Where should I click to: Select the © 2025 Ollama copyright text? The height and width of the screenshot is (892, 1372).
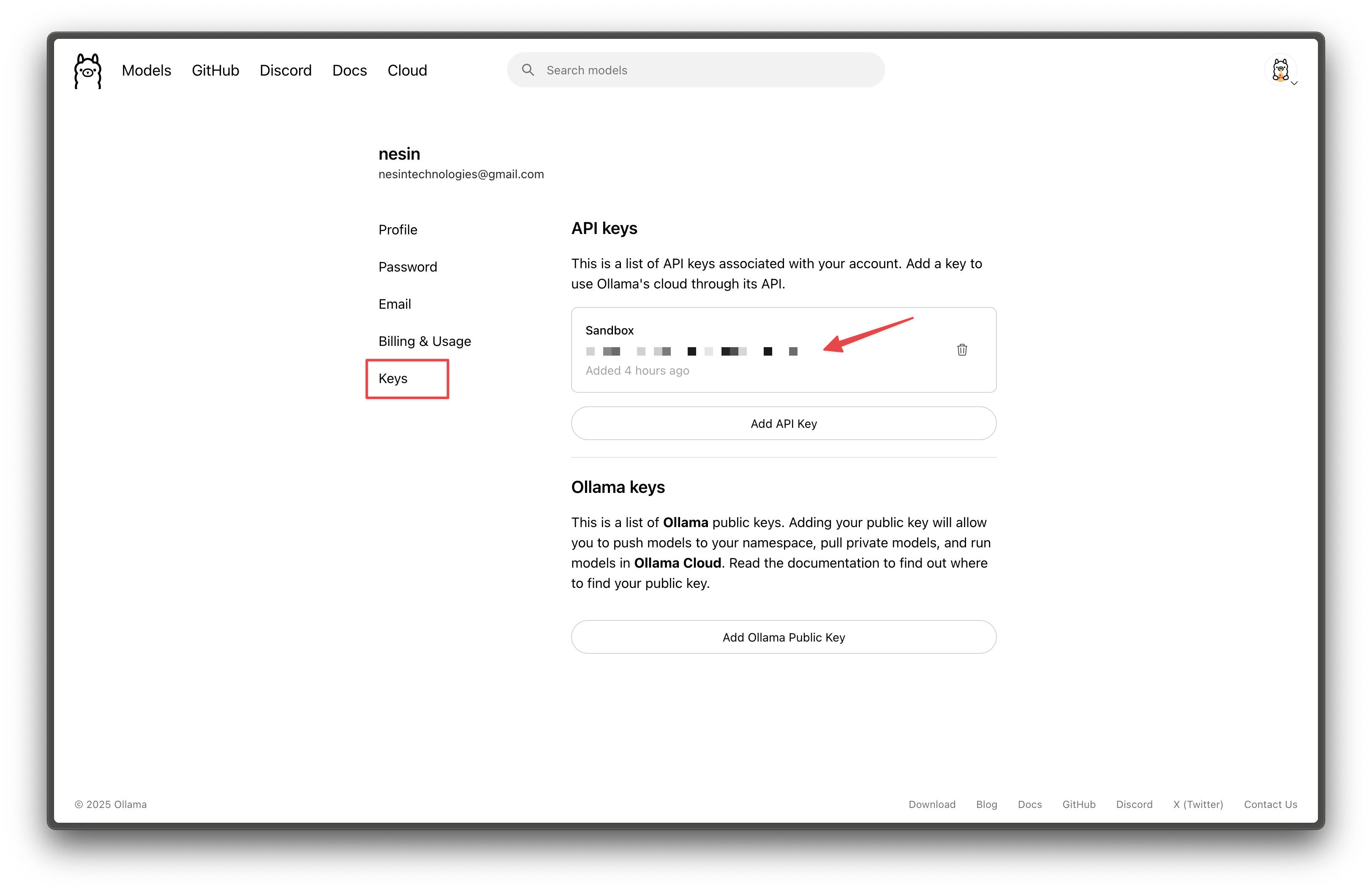click(111, 804)
